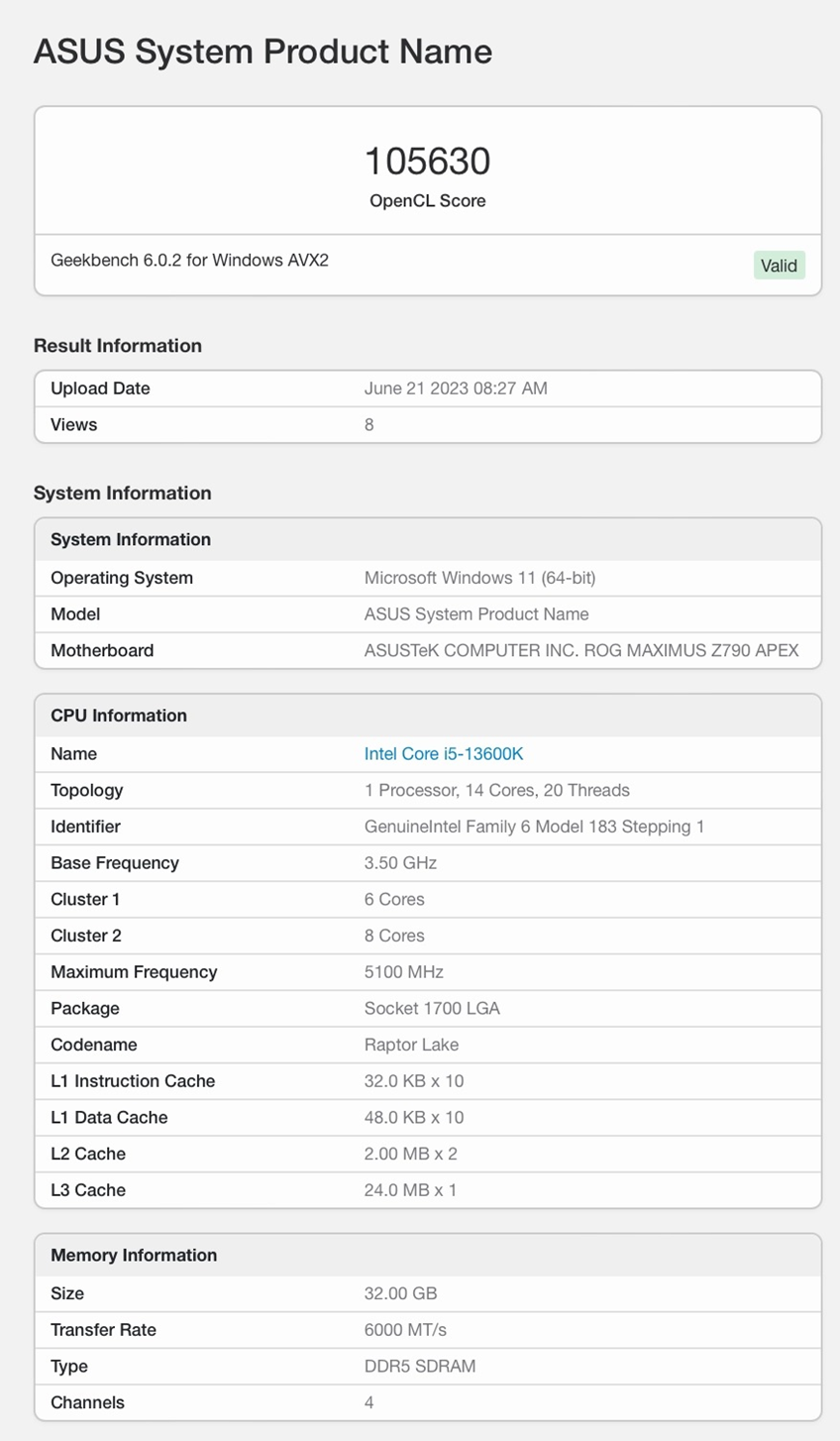
Task: Select L1 Data Cache value '48.0 KB x 10'
Action: click(414, 1117)
